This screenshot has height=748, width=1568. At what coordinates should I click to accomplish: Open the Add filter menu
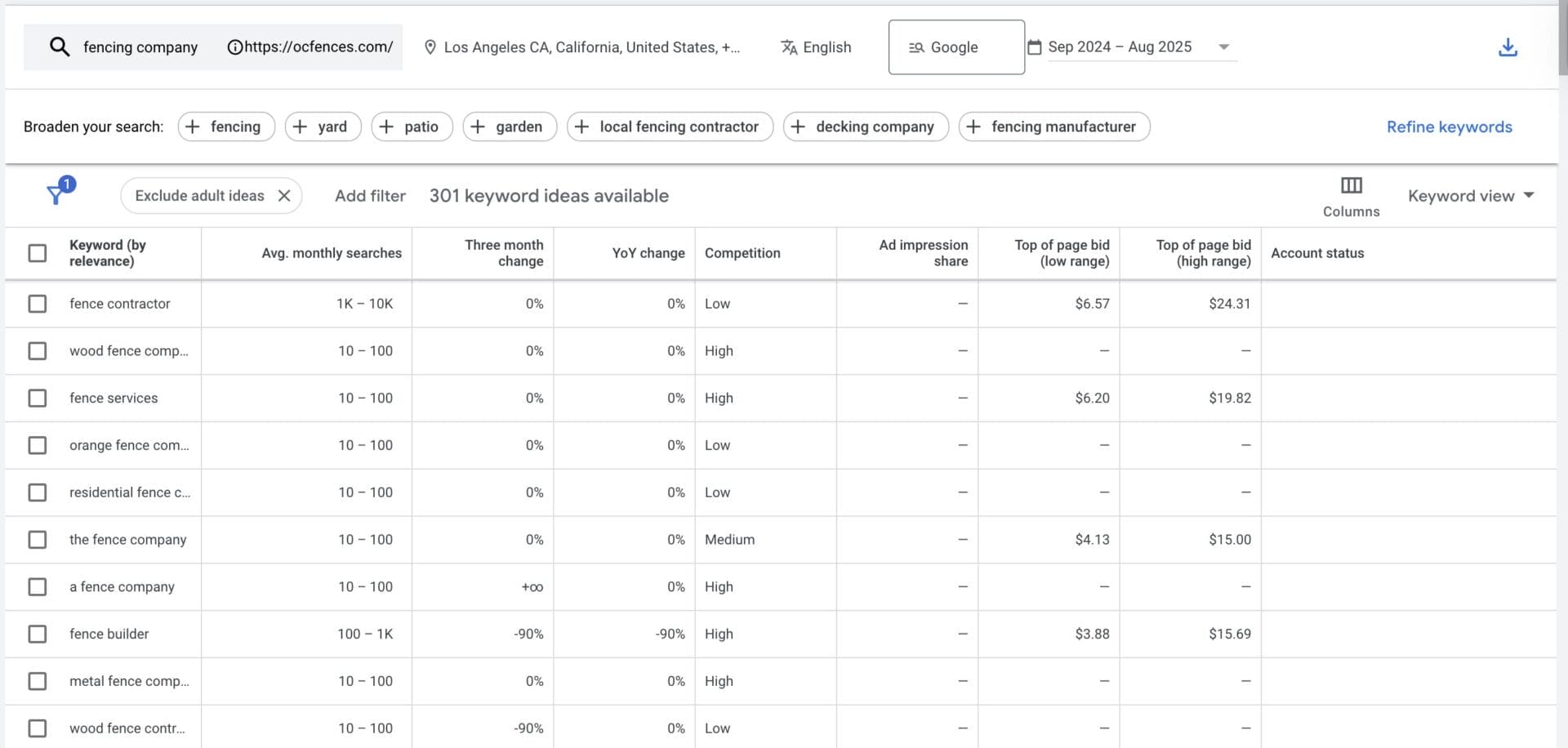(x=370, y=195)
